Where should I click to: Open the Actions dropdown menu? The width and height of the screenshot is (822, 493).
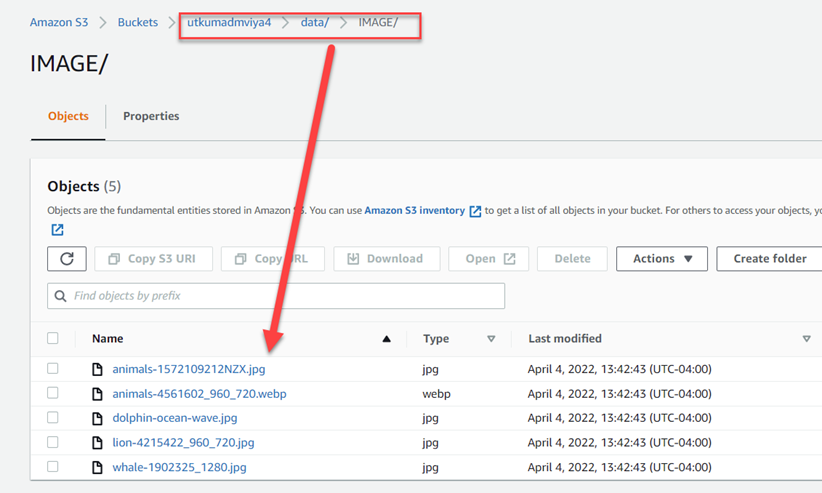click(x=662, y=259)
